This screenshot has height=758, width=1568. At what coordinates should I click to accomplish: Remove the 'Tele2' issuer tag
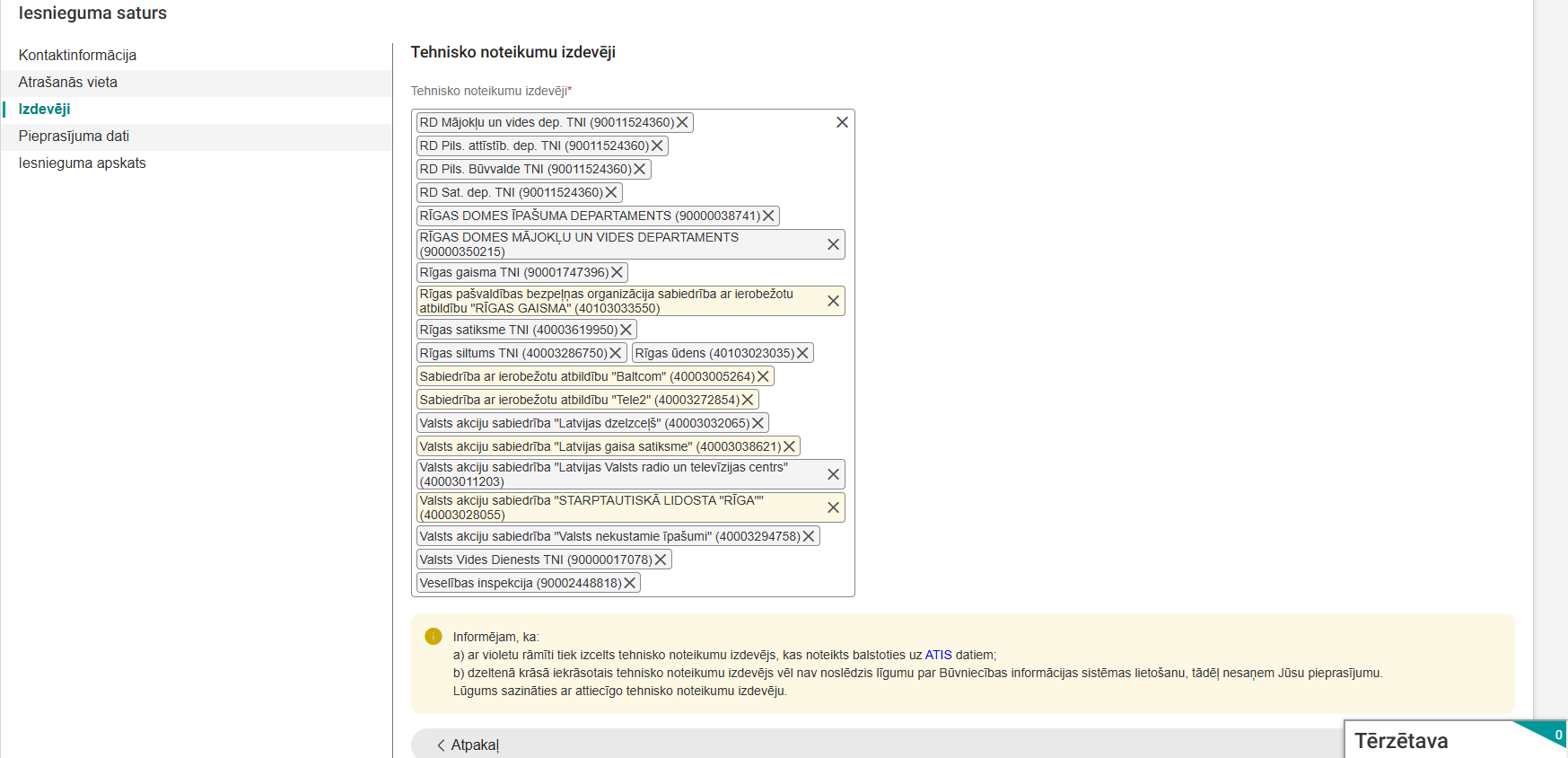coord(748,401)
